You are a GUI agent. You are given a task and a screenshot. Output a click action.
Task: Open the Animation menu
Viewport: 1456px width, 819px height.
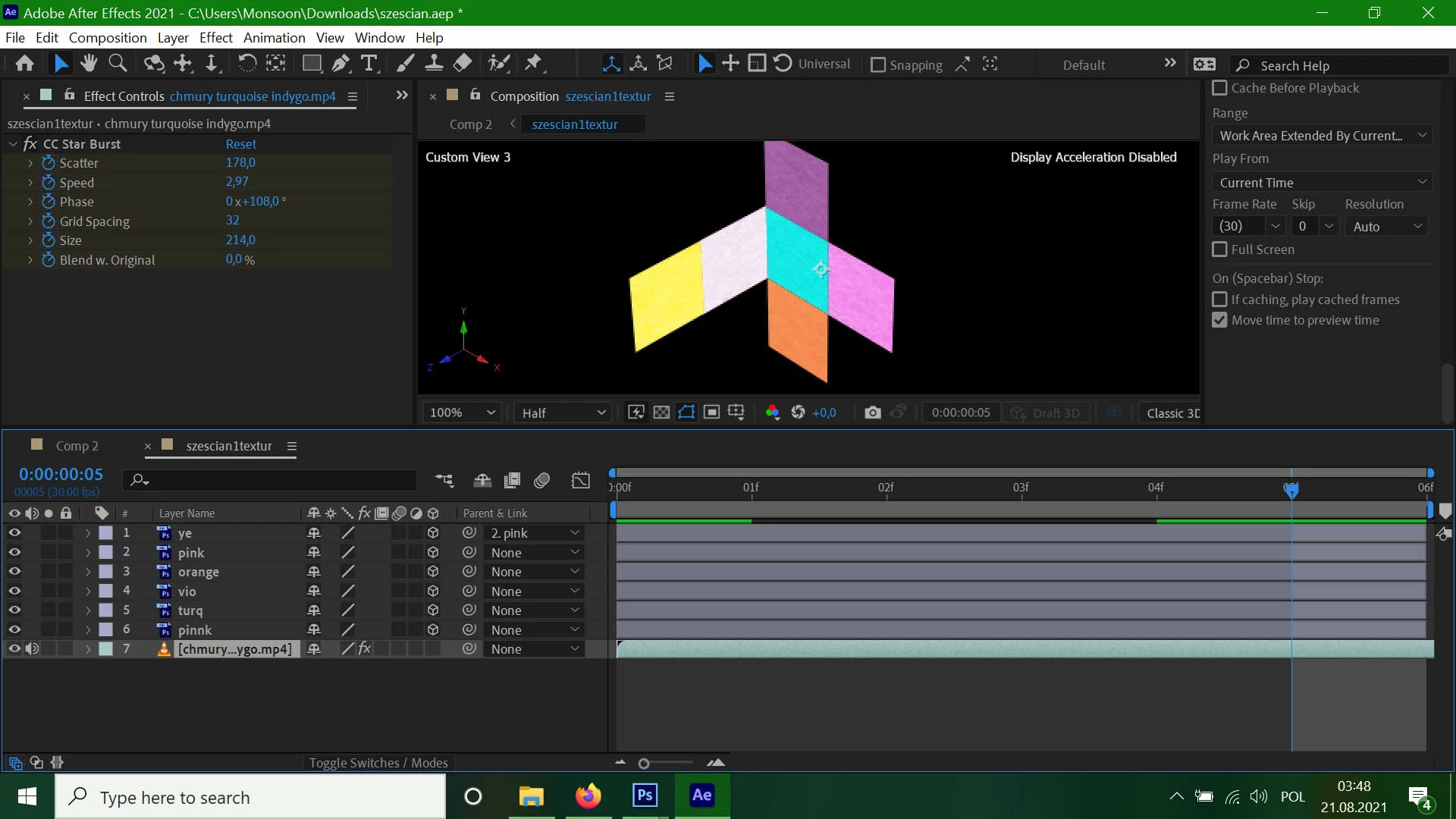[x=274, y=38]
